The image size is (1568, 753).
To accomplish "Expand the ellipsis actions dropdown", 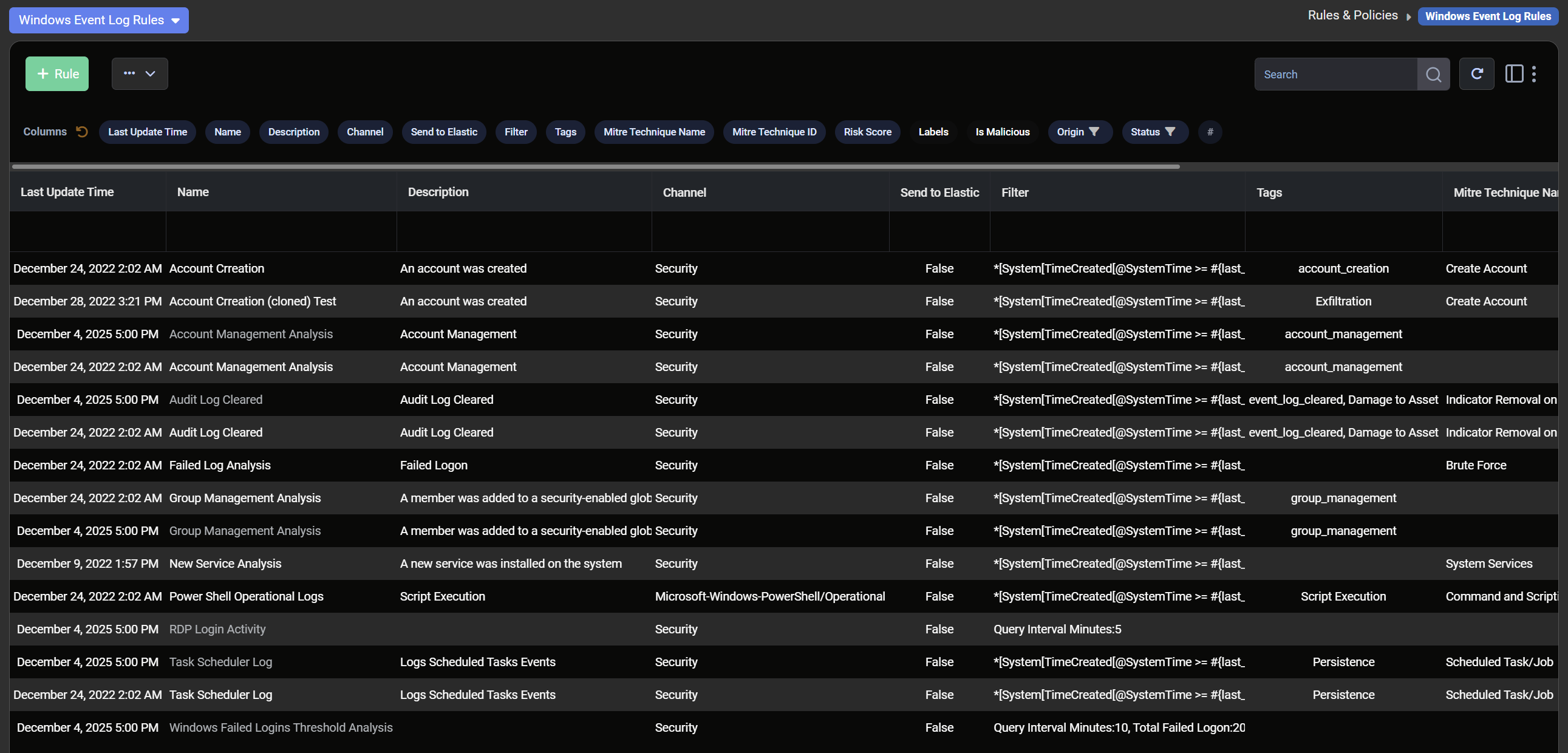I will [140, 73].
